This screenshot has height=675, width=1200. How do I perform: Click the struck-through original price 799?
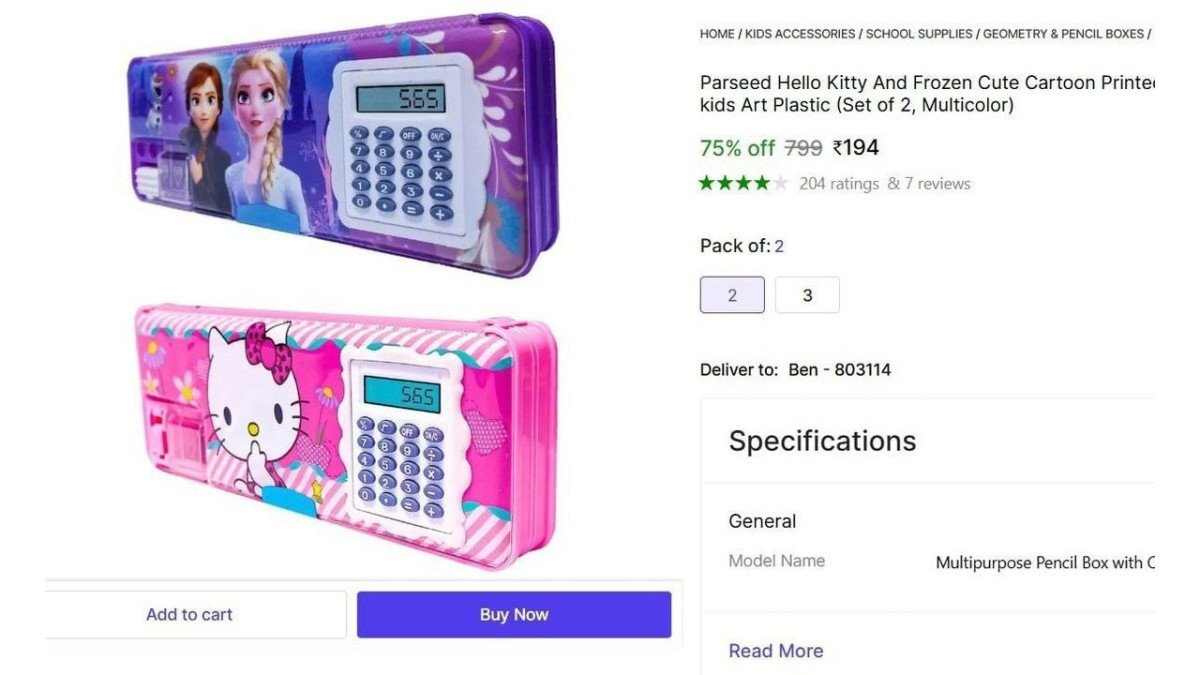point(804,147)
